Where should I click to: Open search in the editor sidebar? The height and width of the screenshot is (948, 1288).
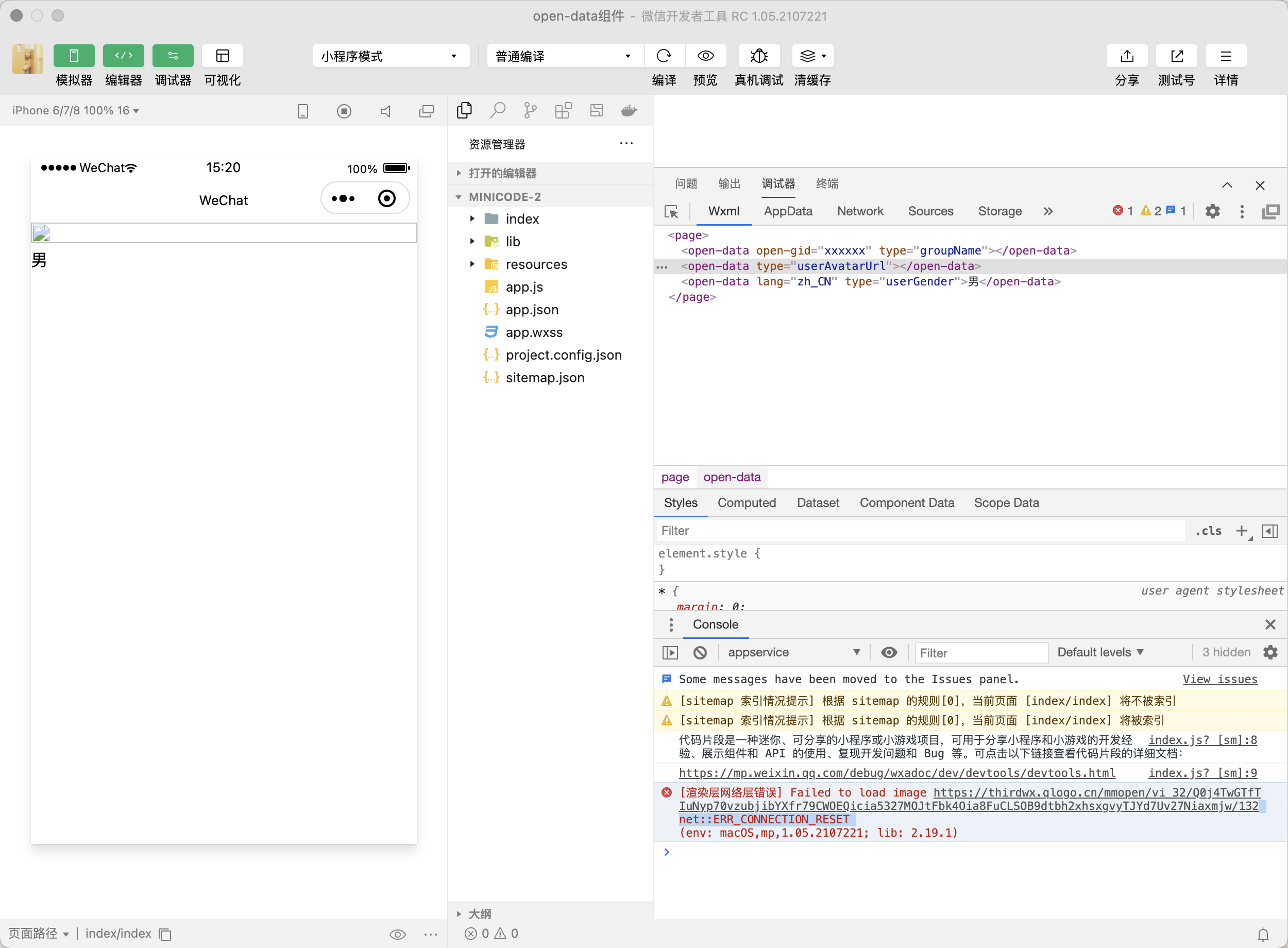tap(497, 110)
